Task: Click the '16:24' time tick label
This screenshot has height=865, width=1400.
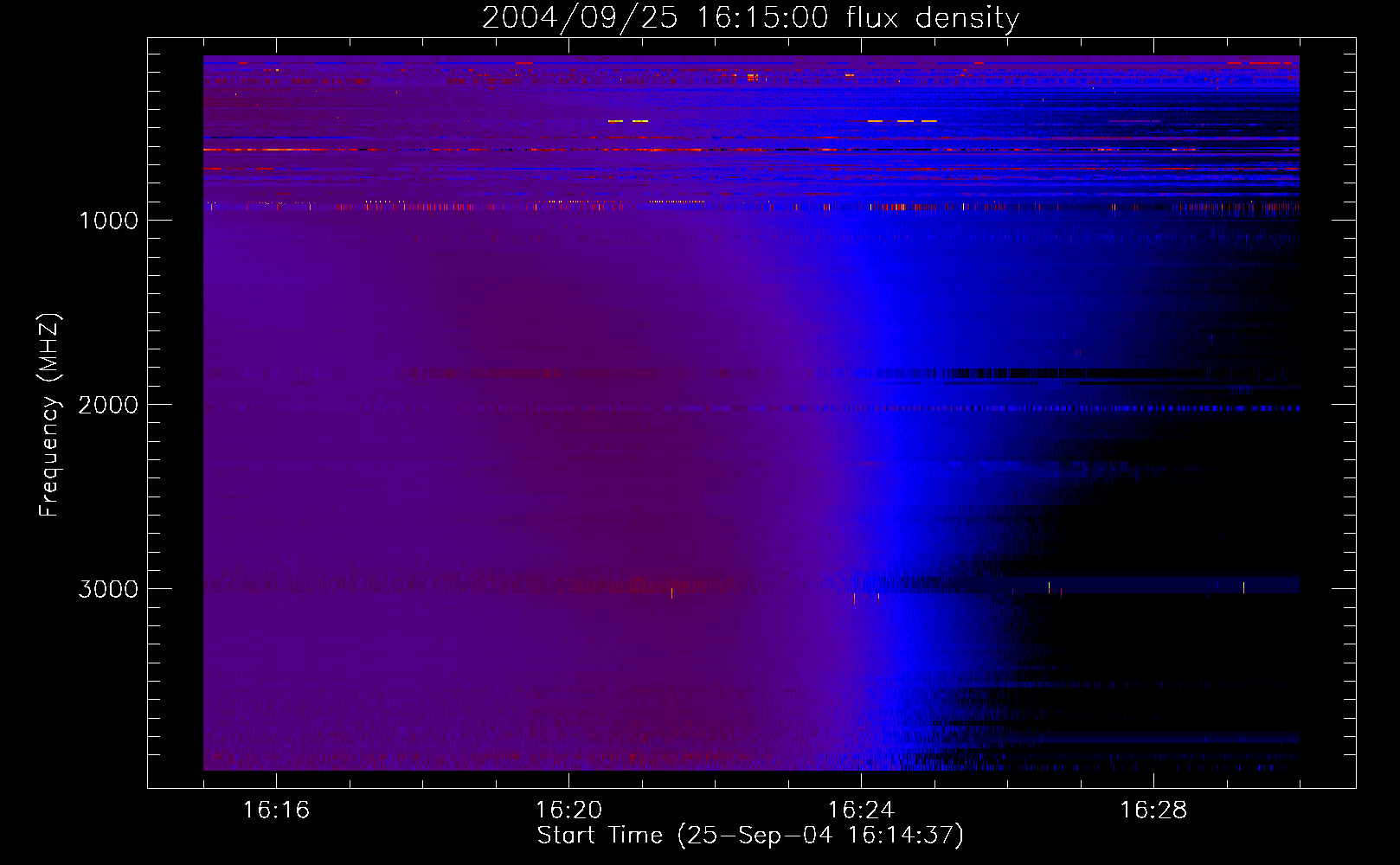Action: tap(861, 811)
